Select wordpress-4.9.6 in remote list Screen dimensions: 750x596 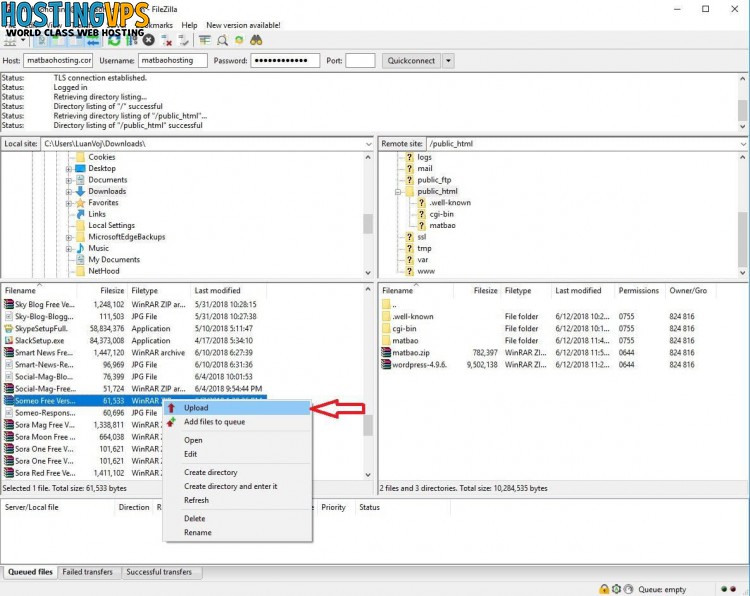[419, 364]
